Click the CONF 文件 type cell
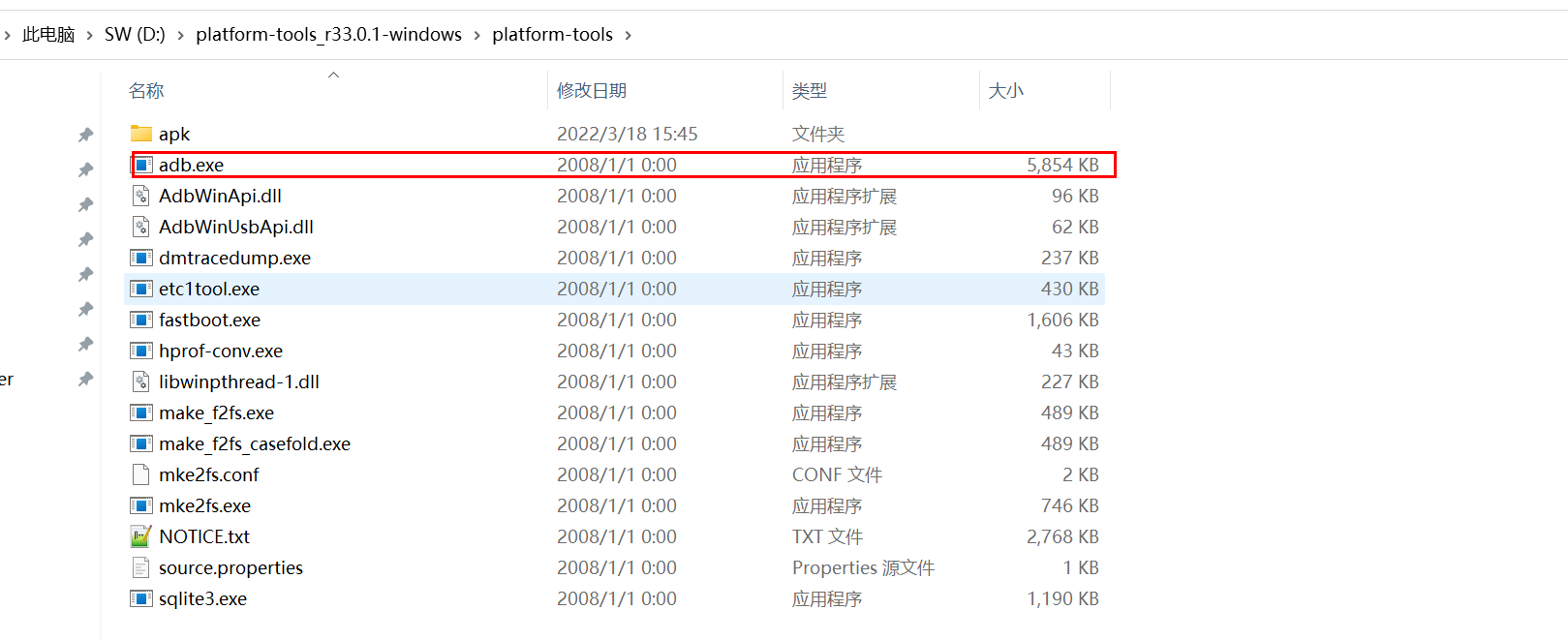This screenshot has width=1568, height=641. [x=837, y=474]
